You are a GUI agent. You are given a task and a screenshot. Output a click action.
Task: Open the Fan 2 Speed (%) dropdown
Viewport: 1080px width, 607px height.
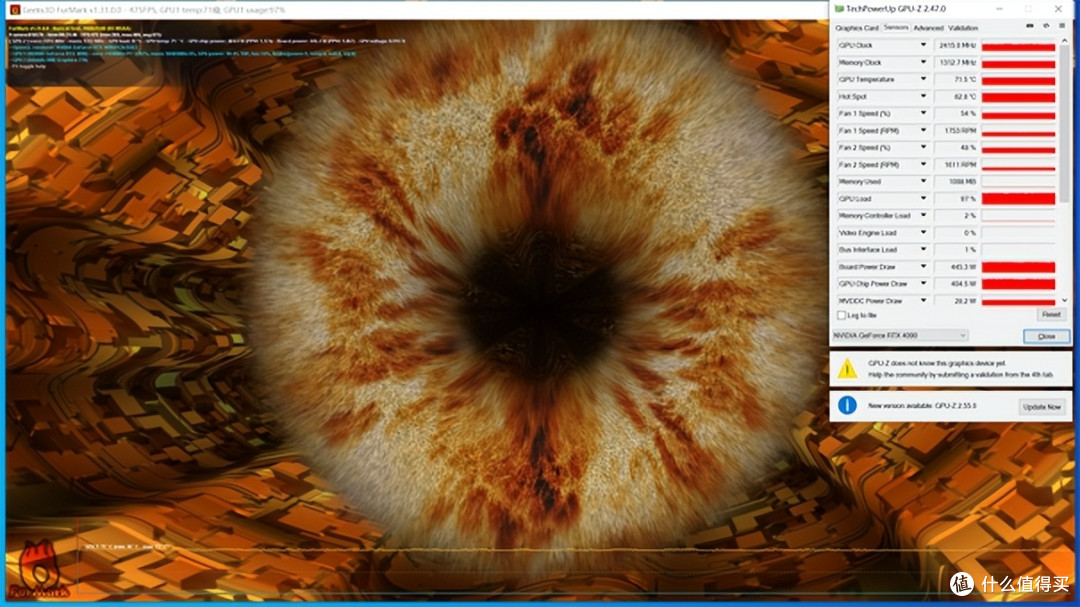(x=924, y=147)
